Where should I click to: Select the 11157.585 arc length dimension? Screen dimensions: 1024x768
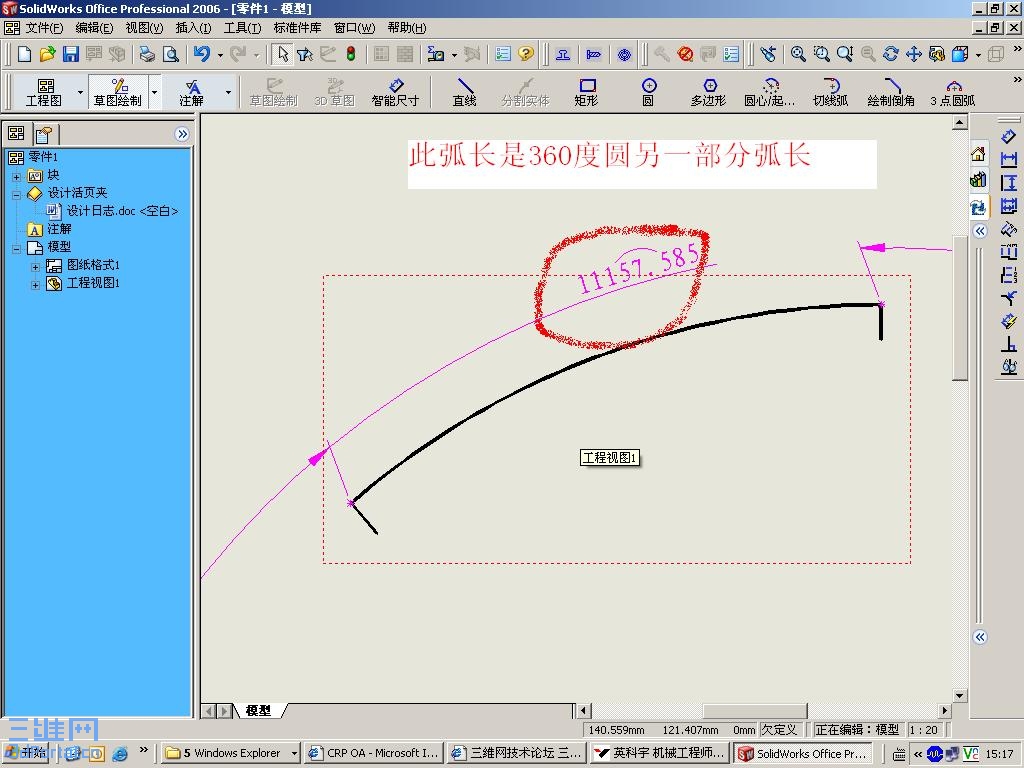coord(637,269)
